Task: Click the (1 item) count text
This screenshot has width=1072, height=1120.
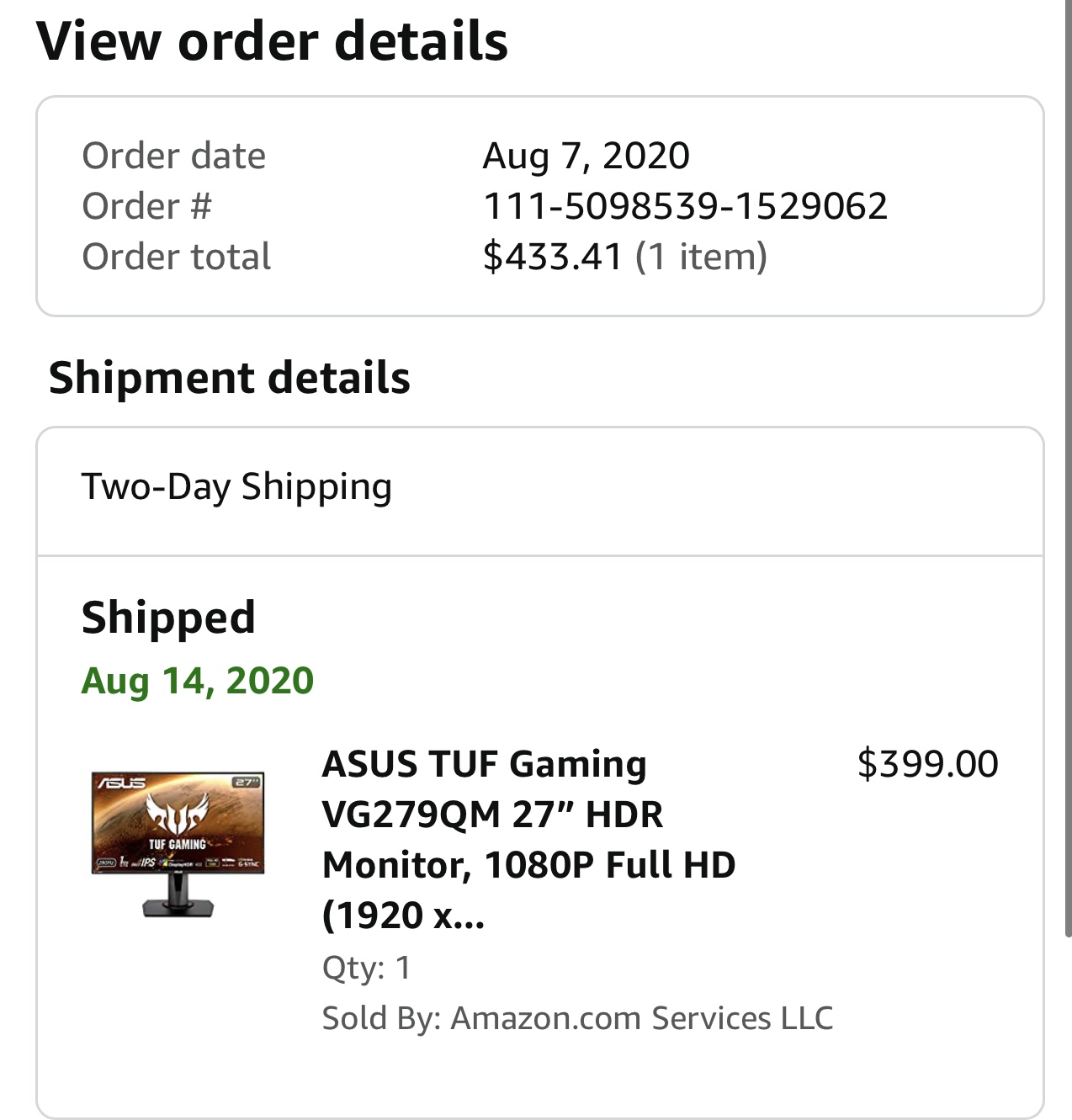Action: [x=701, y=257]
